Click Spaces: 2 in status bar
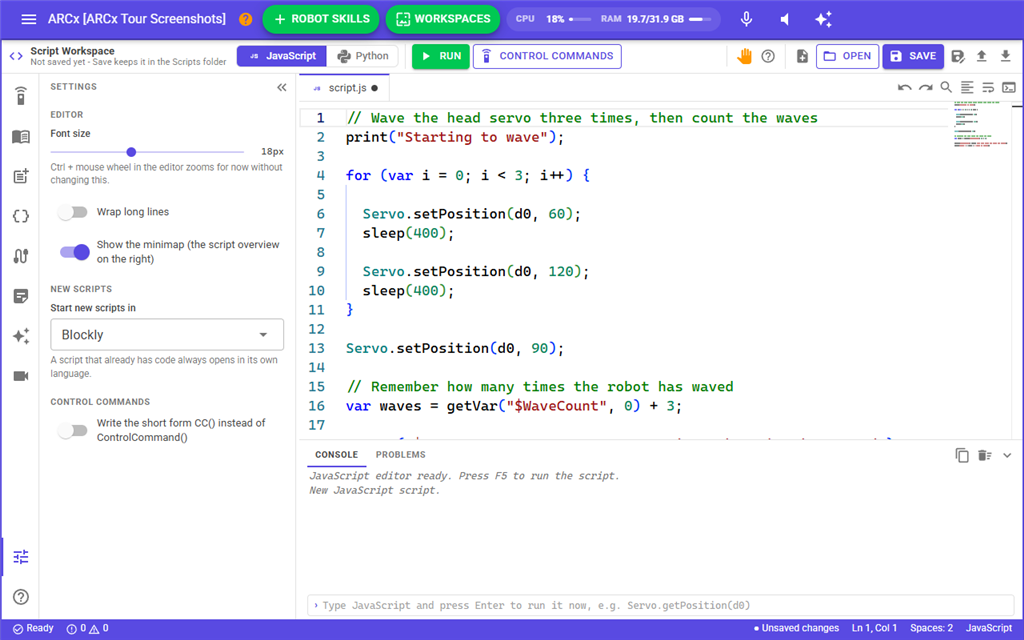The width and height of the screenshot is (1024, 640). (931, 628)
